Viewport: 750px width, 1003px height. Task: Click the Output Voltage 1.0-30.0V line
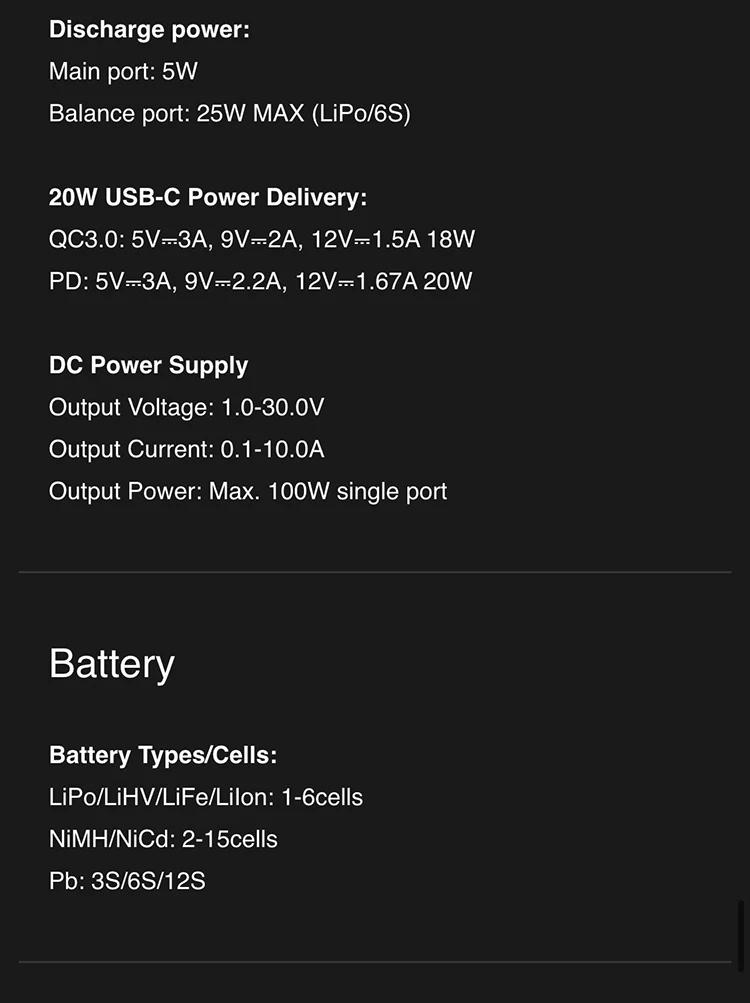click(x=186, y=408)
